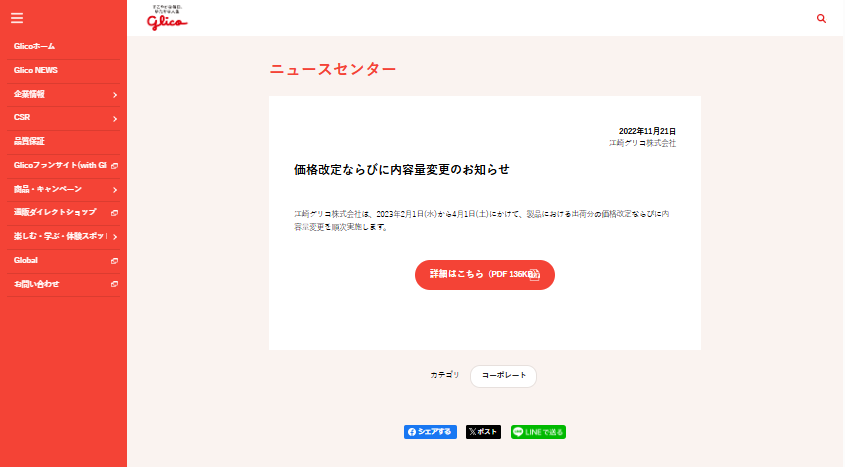Click the Glico logo
This screenshot has width=845, height=467.
pyautogui.click(x=167, y=19)
